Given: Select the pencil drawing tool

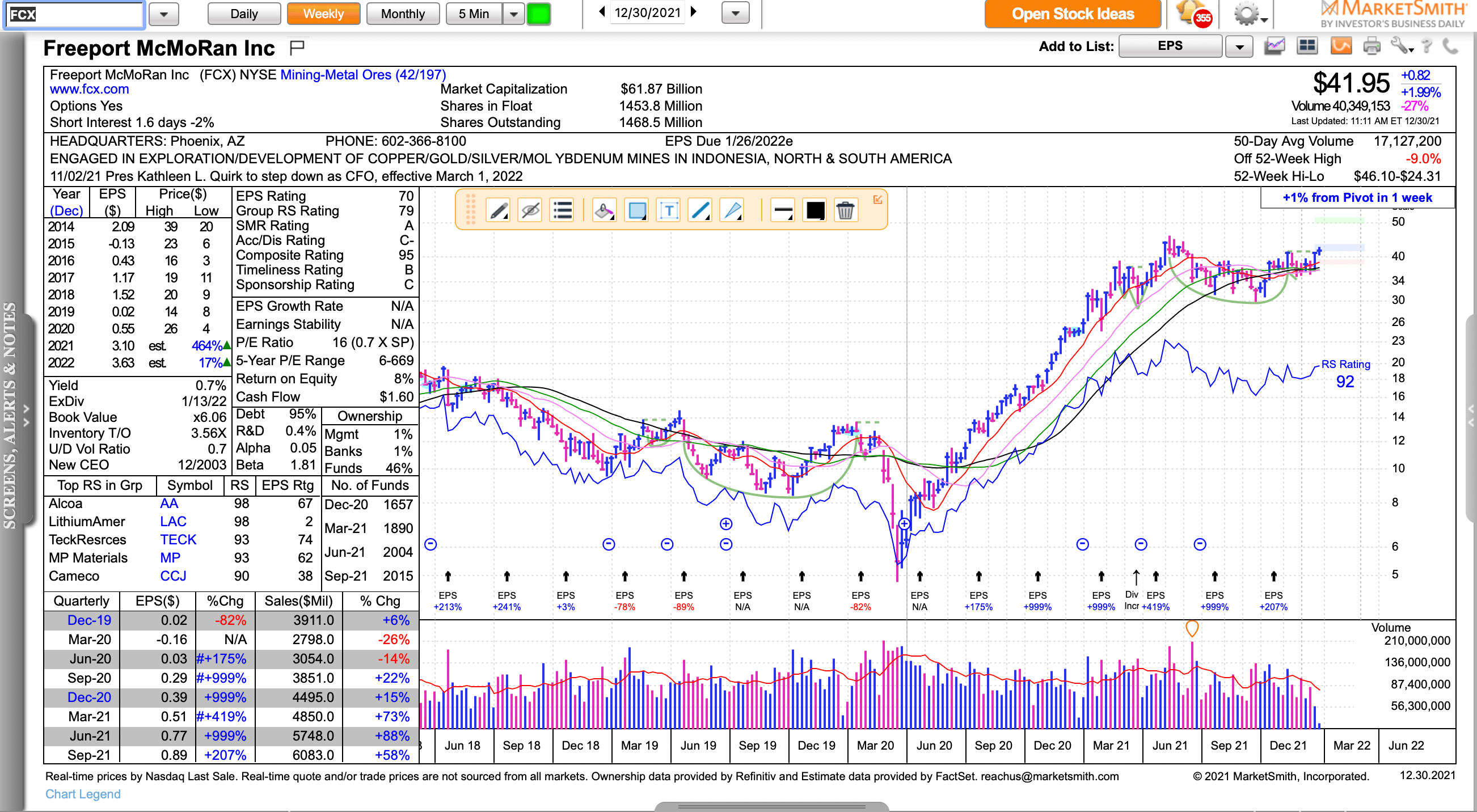Looking at the screenshot, I should click(x=498, y=210).
